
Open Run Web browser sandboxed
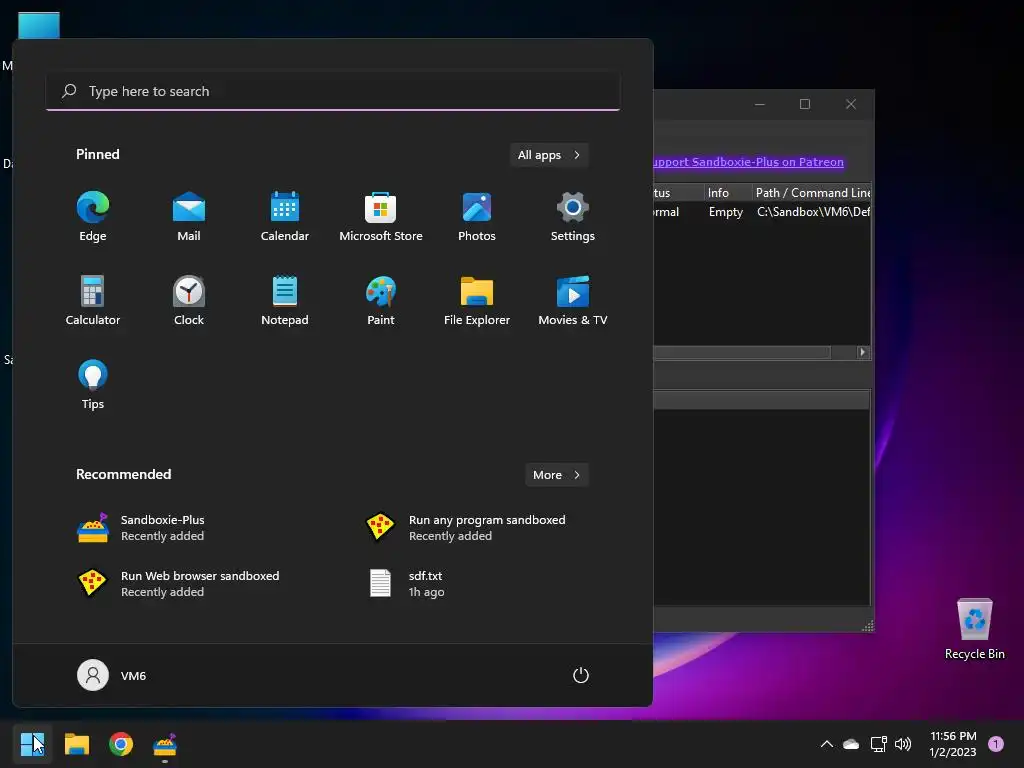pyautogui.click(x=178, y=583)
